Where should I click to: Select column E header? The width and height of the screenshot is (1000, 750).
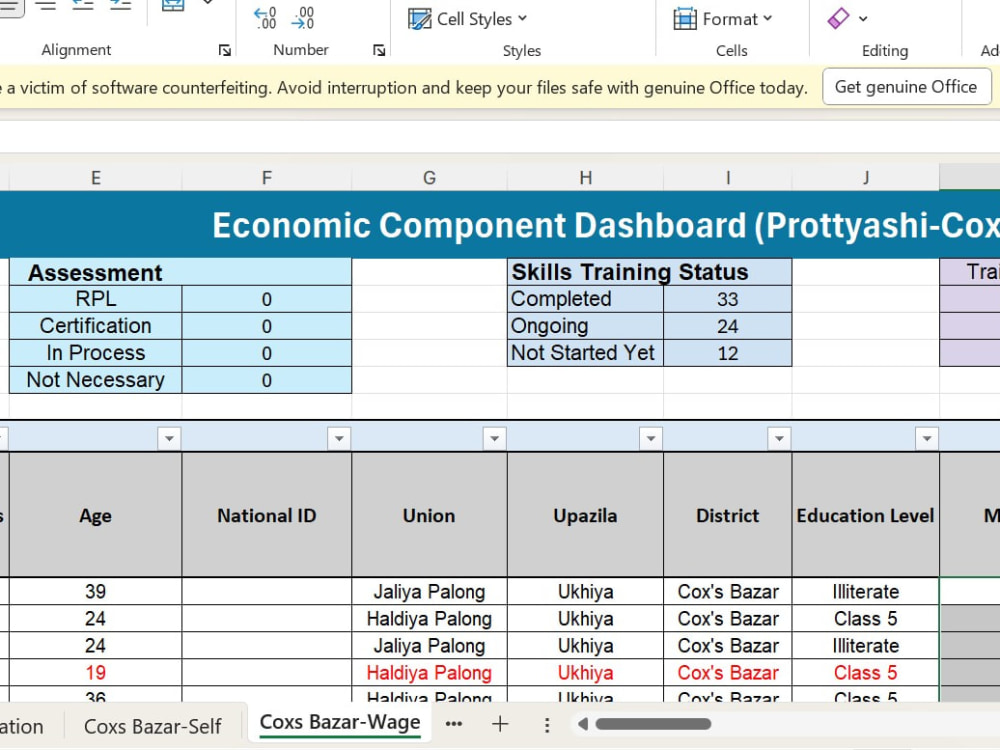(x=96, y=178)
